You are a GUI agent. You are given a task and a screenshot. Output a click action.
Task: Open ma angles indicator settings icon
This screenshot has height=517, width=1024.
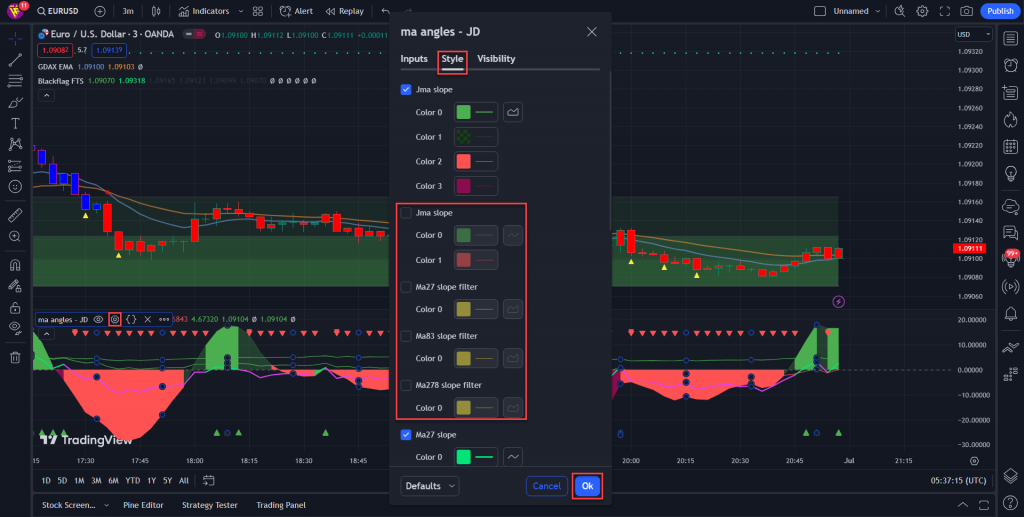point(115,319)
